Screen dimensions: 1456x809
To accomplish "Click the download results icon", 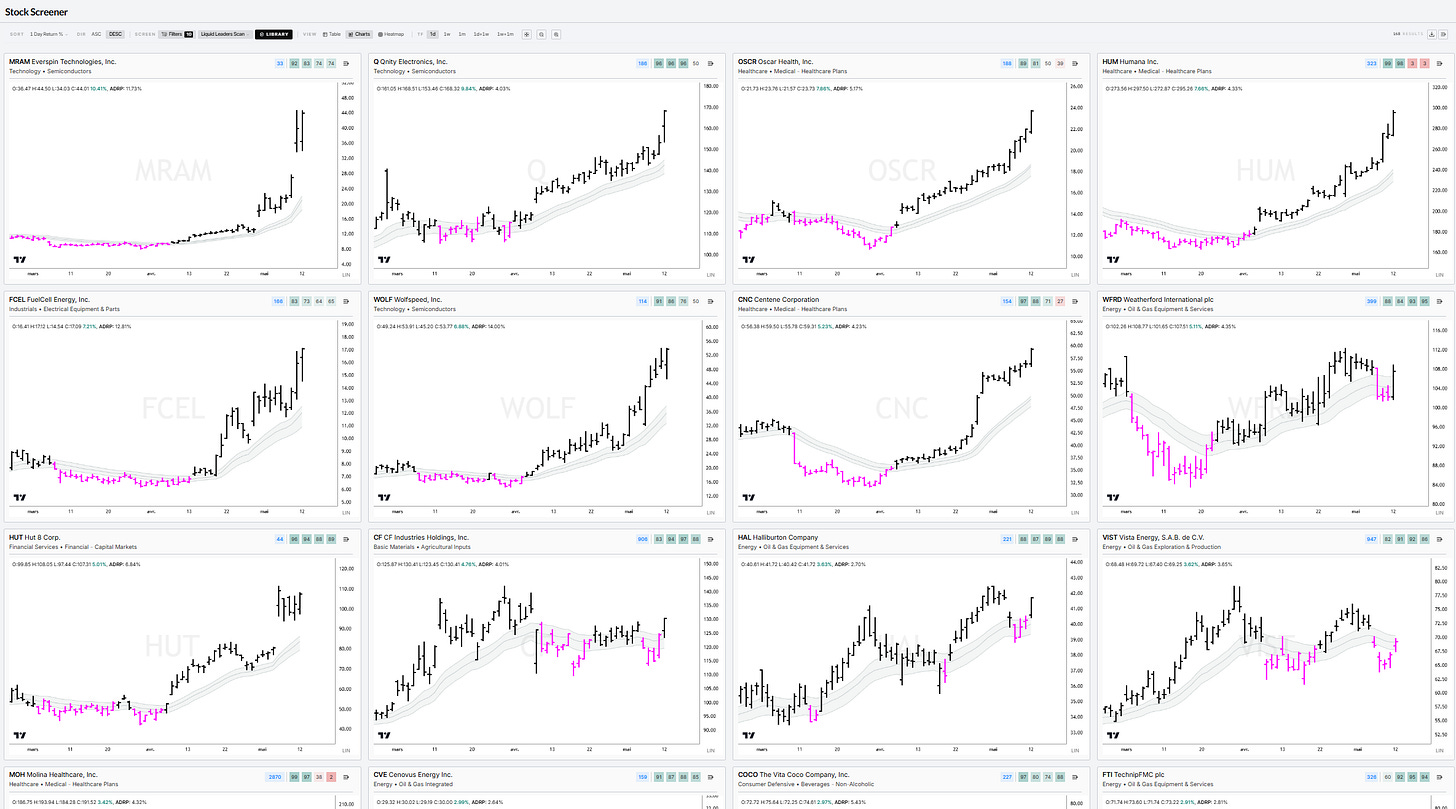I will tap(1432, 34).
